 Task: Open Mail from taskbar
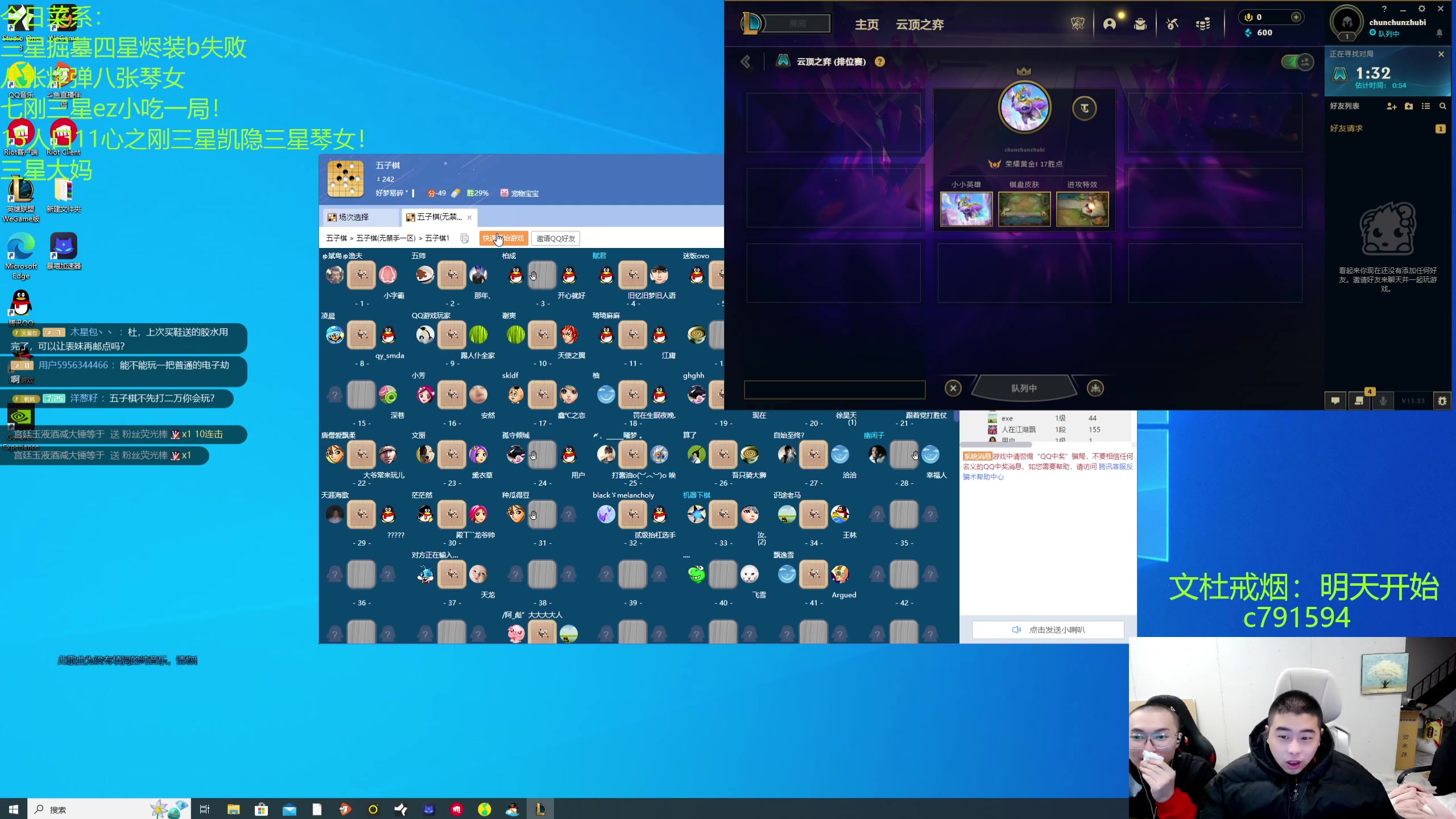(289, 809)
